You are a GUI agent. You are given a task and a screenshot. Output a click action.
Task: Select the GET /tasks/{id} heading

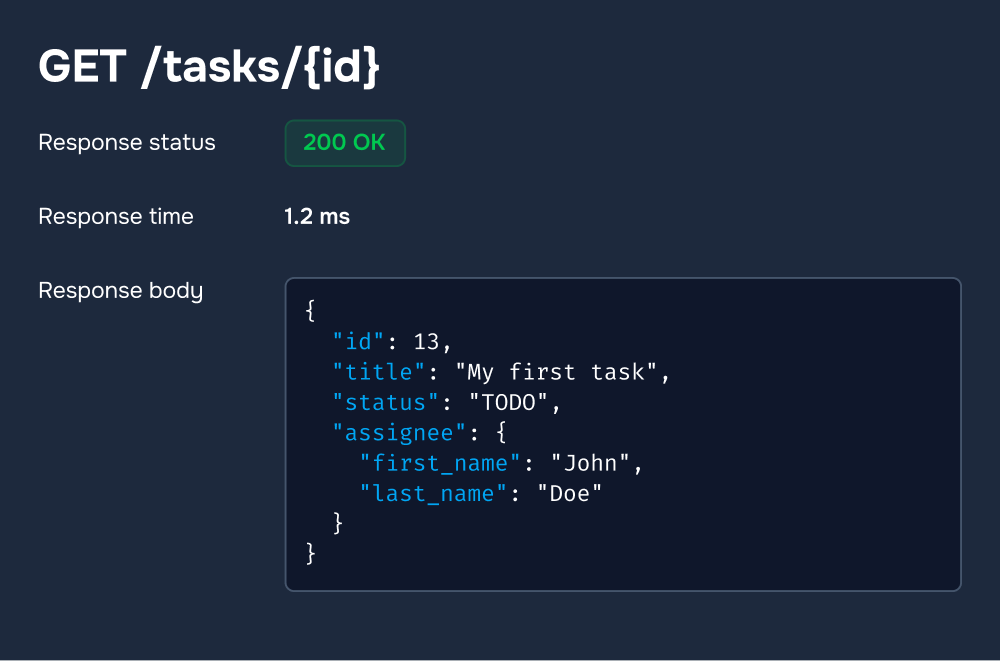pos(210,67)
